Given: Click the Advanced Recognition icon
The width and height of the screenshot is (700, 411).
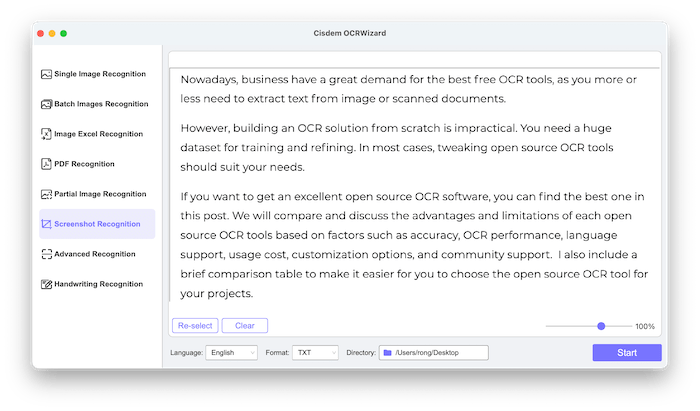Looking at the screenshot, I should click(46, 254).
